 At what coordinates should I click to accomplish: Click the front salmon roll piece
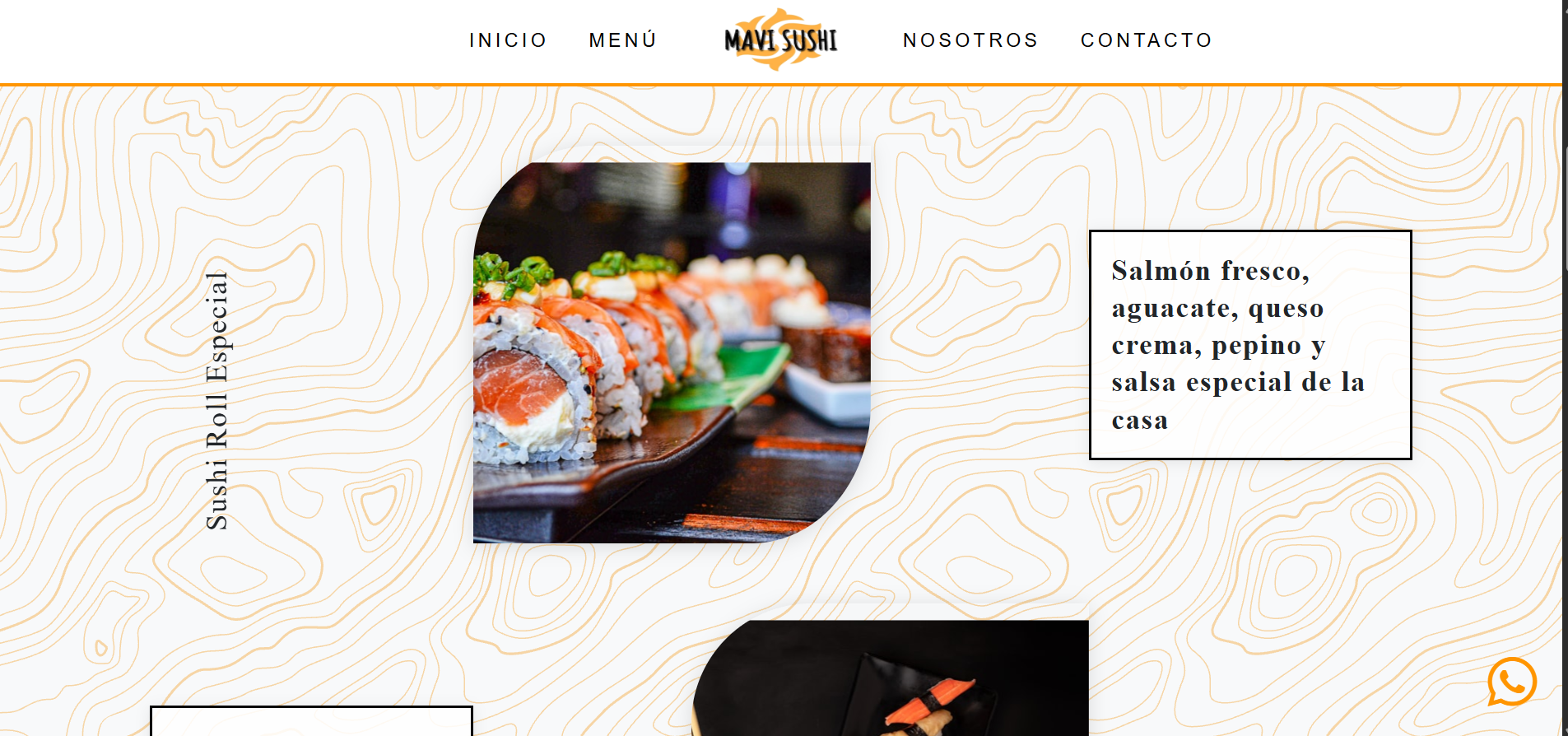click(533, 389)
